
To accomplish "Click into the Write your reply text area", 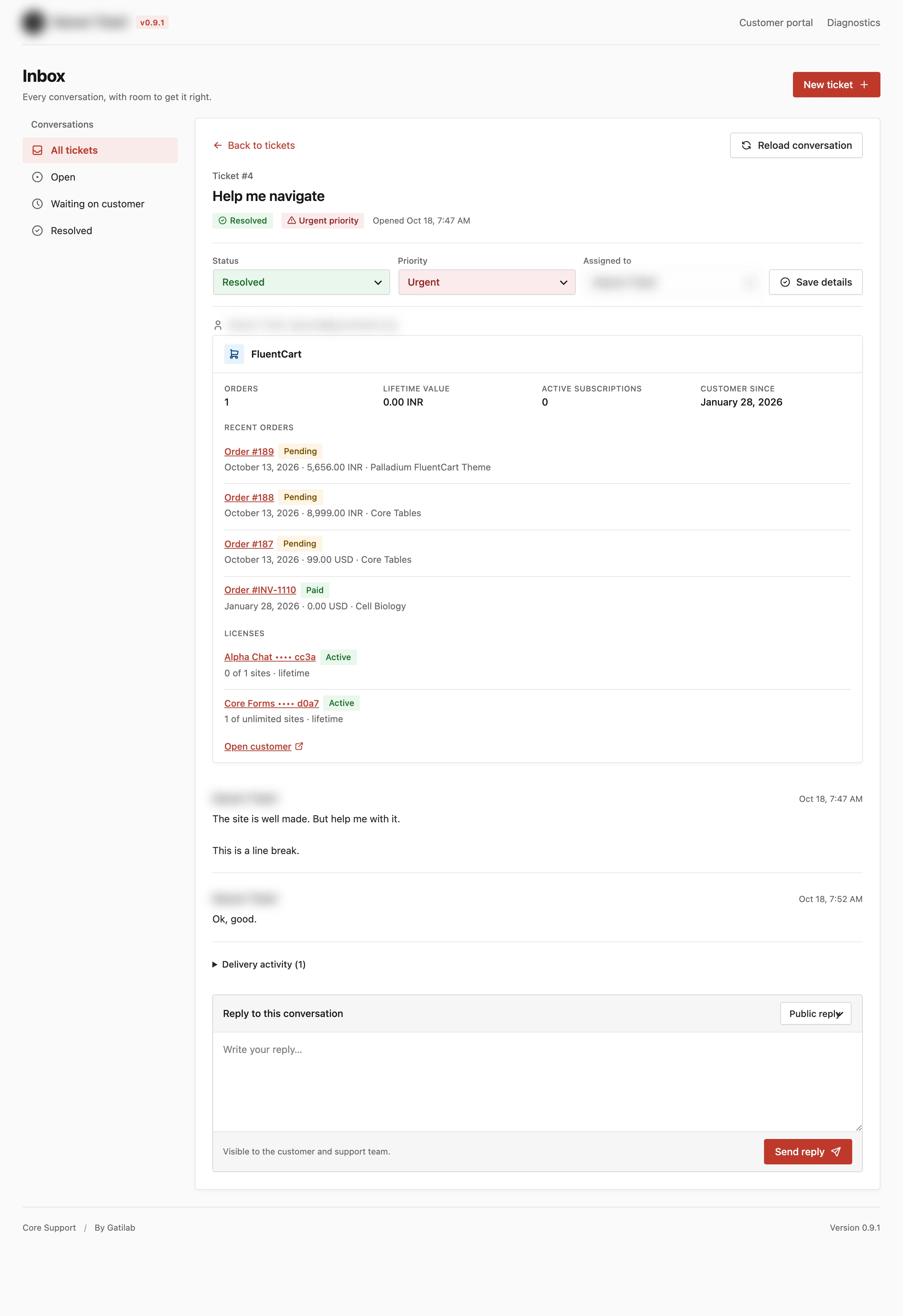I will click(x=537, y=1082).
